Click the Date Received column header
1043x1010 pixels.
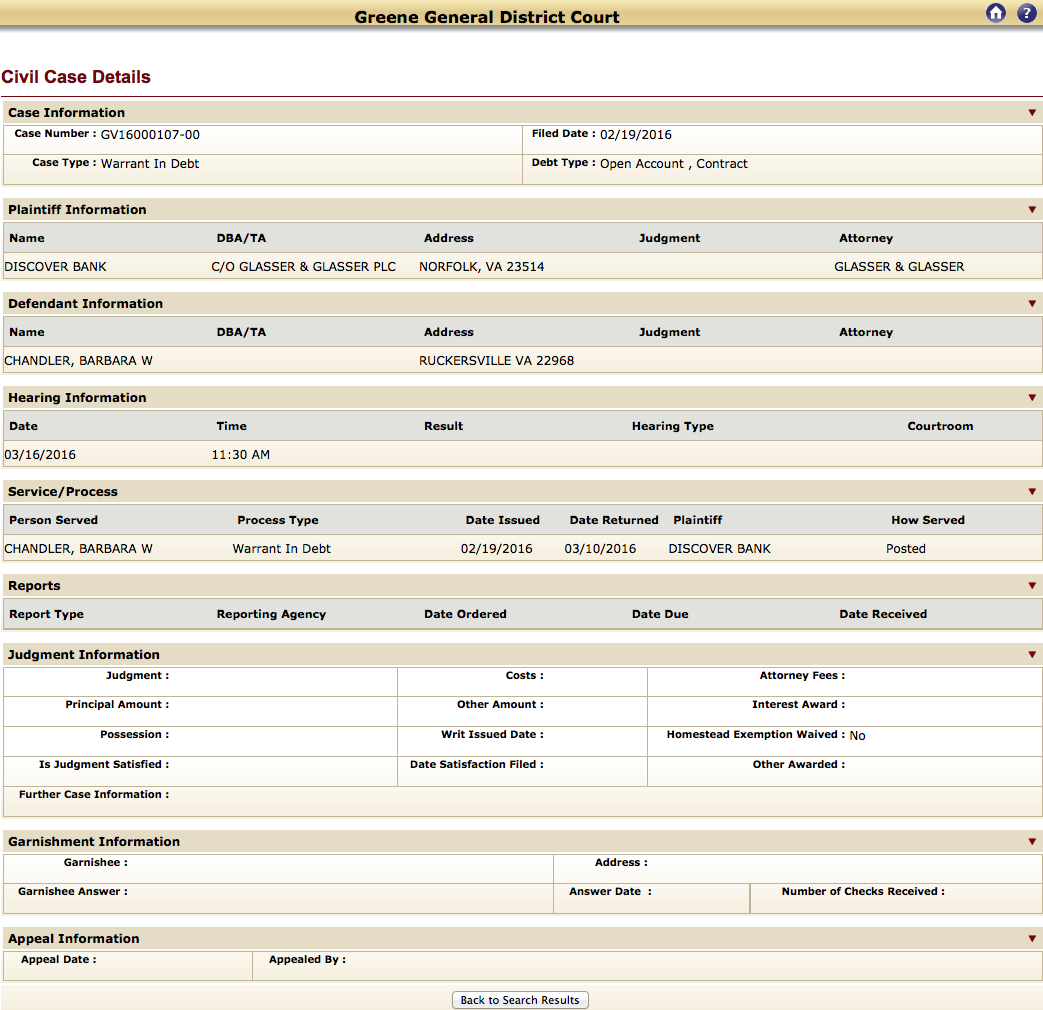pos(883,614)
